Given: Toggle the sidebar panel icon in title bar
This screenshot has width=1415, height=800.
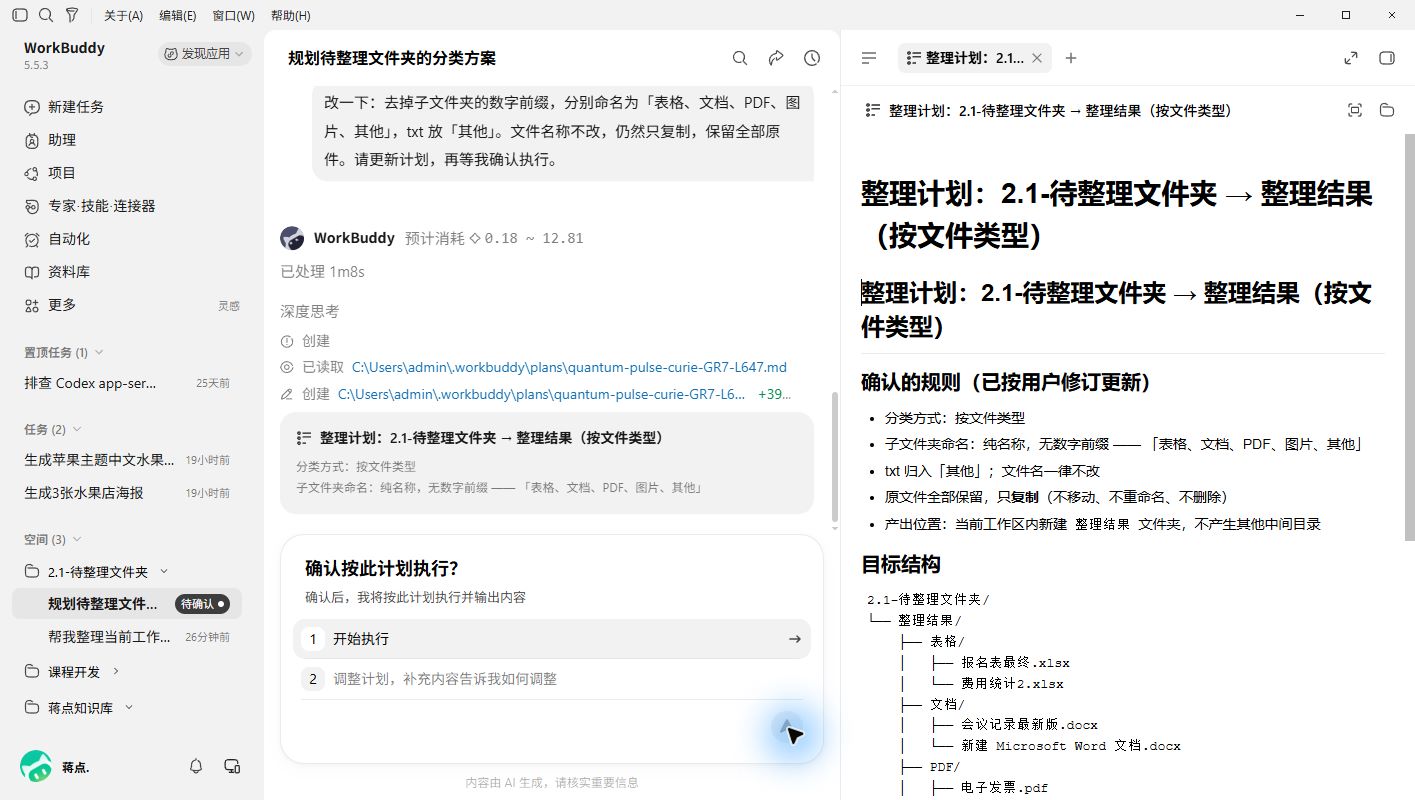Looking at the screenshot, I should (x=20, y=15).
